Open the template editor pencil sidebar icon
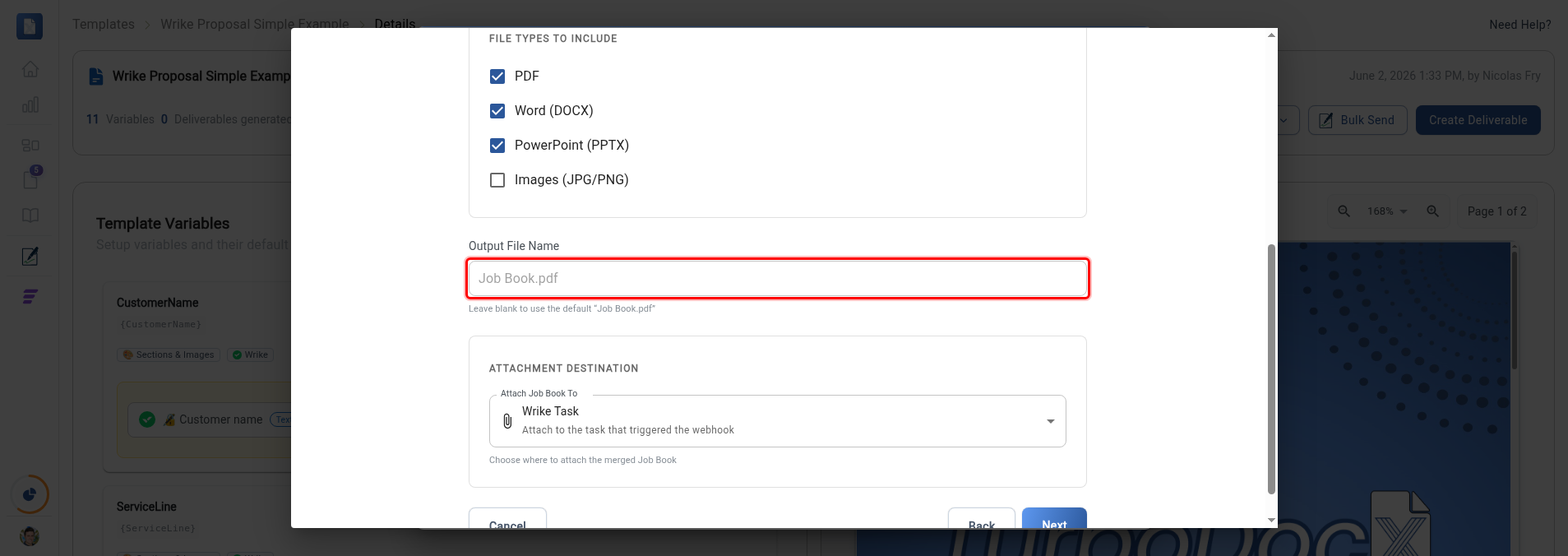The height and width of the screenshot is (556, 1568). [30, 256]
